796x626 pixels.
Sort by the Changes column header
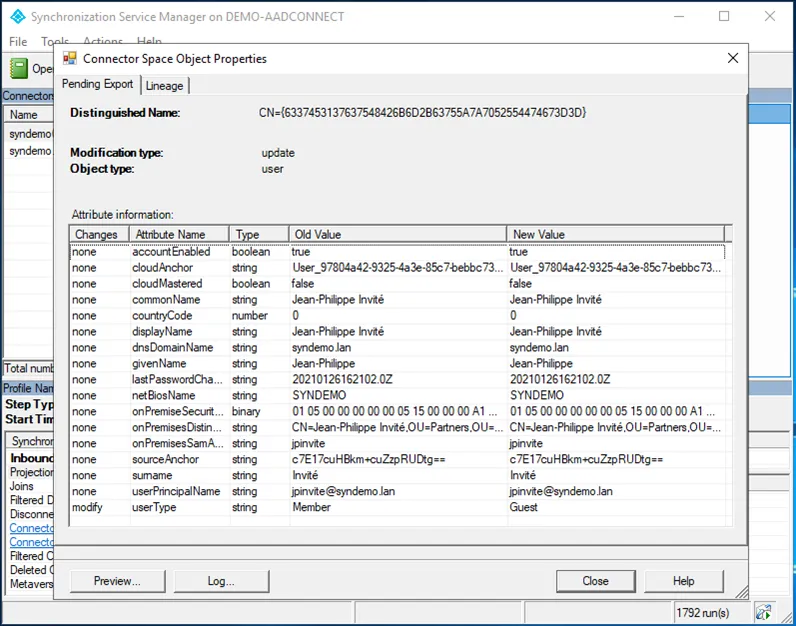point(96,234)
